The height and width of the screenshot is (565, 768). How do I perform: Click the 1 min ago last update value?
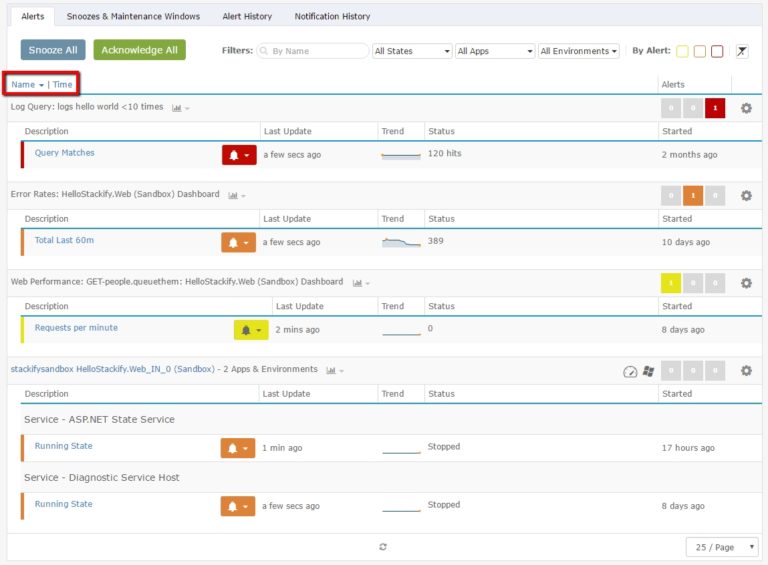282,447
